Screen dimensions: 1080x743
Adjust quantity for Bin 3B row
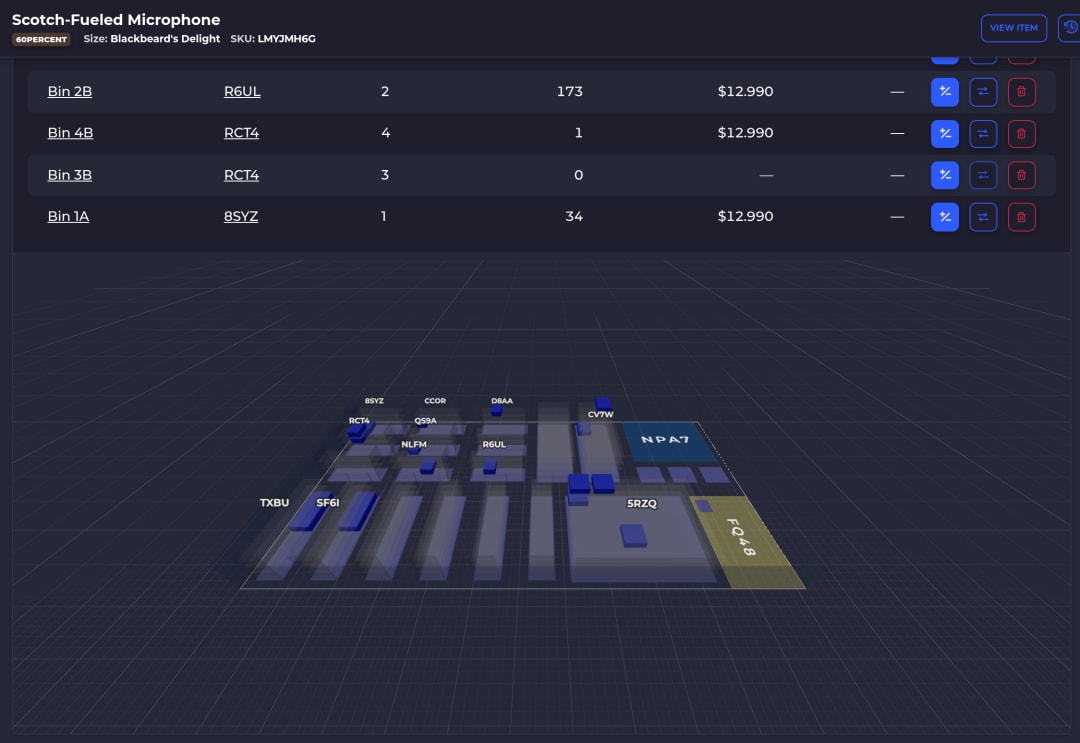point(944,175)
